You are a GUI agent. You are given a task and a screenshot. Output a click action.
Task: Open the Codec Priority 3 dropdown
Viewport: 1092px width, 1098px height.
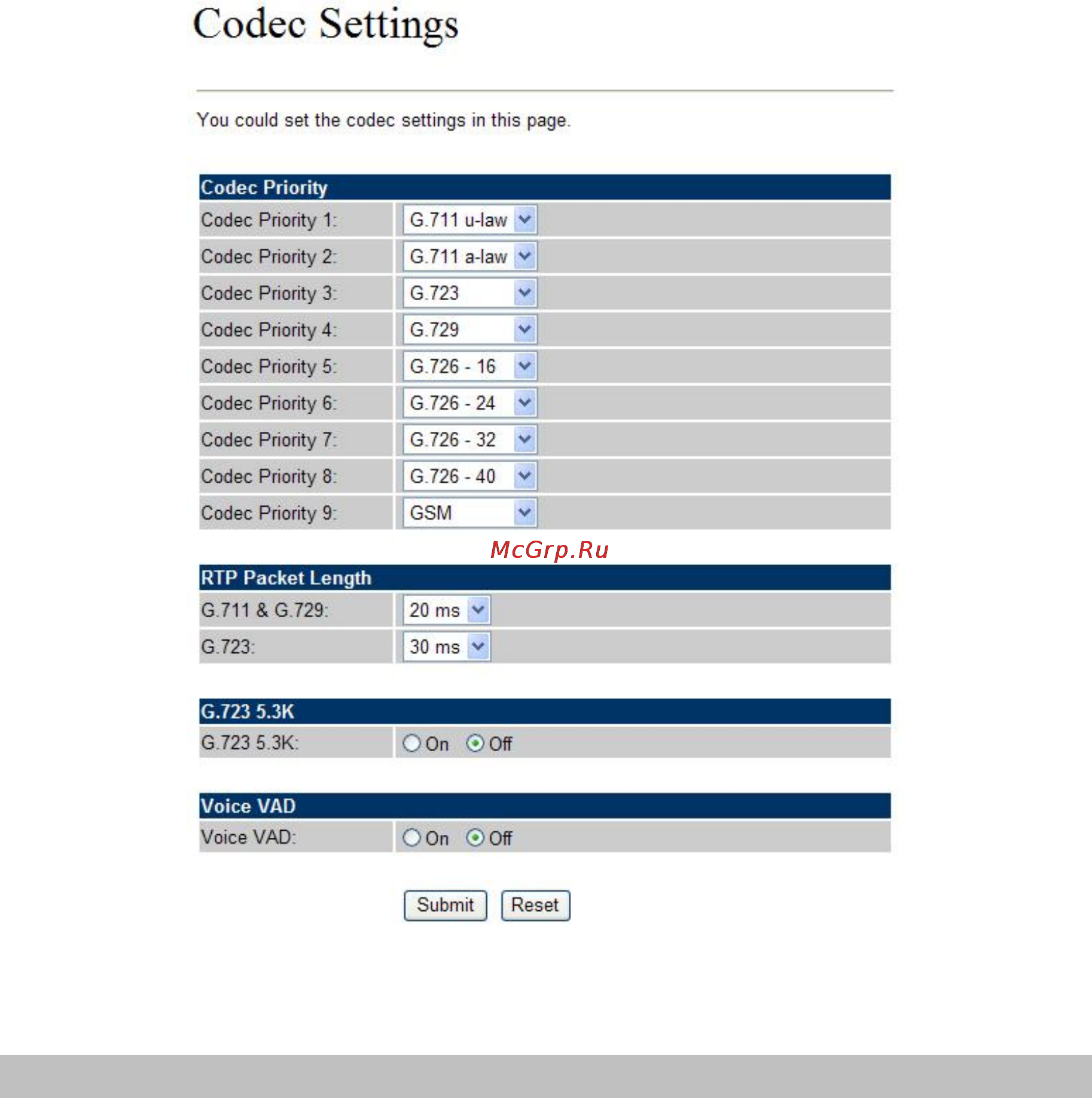(x=469, y=293)
